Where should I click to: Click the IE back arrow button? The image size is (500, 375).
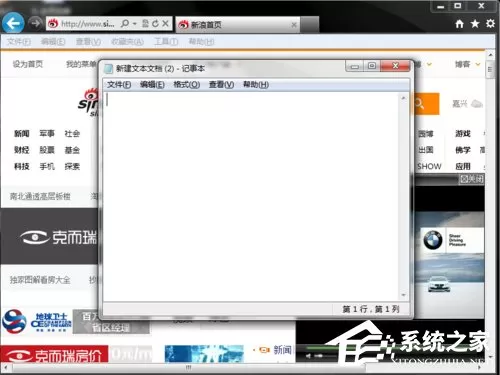tap(13, 23)
